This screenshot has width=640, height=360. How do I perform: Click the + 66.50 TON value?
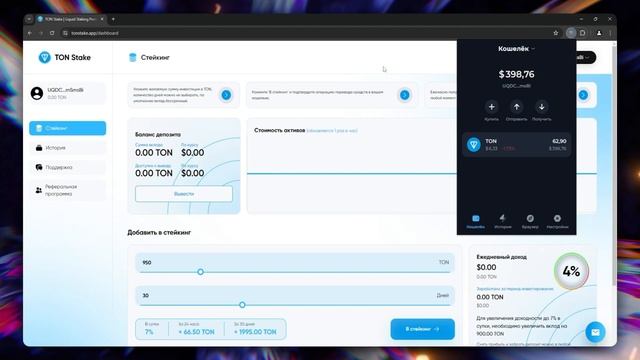coord(196,332)
